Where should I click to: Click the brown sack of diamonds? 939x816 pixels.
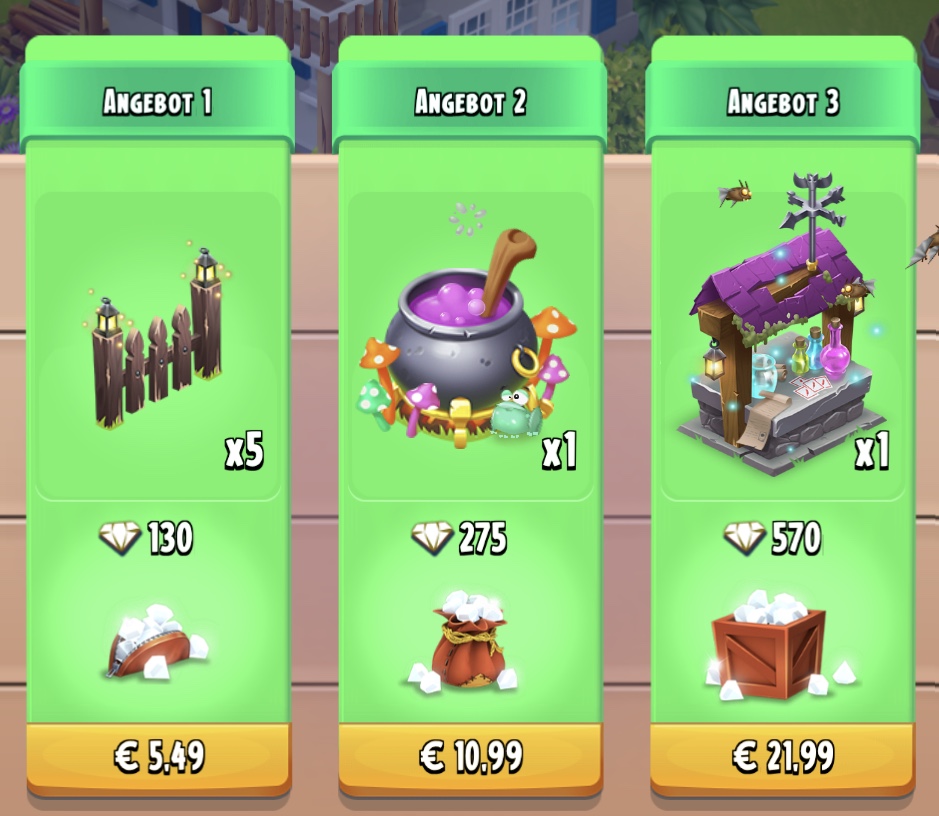coord(464,641)
